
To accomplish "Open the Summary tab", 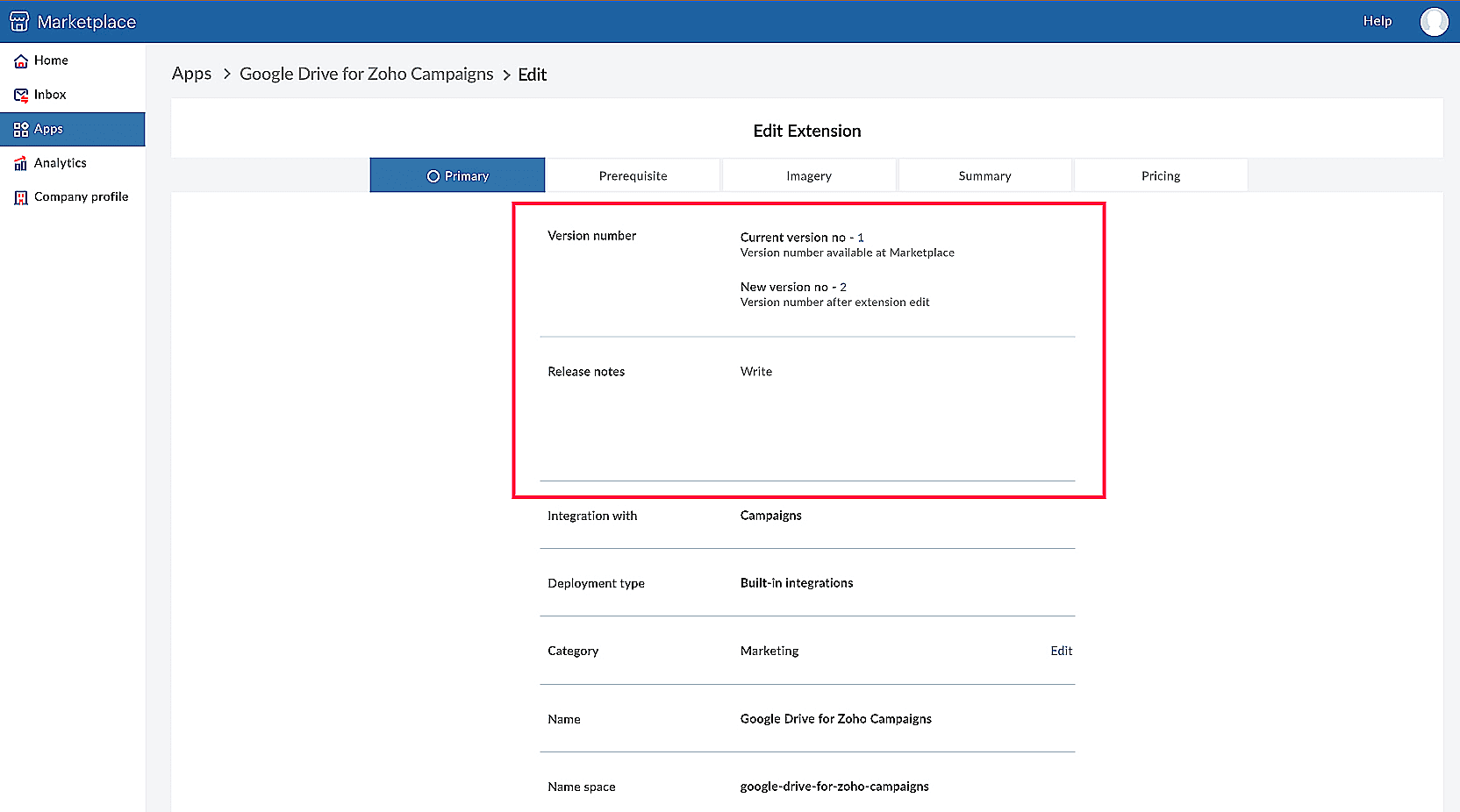I will (x=984, y=175).
